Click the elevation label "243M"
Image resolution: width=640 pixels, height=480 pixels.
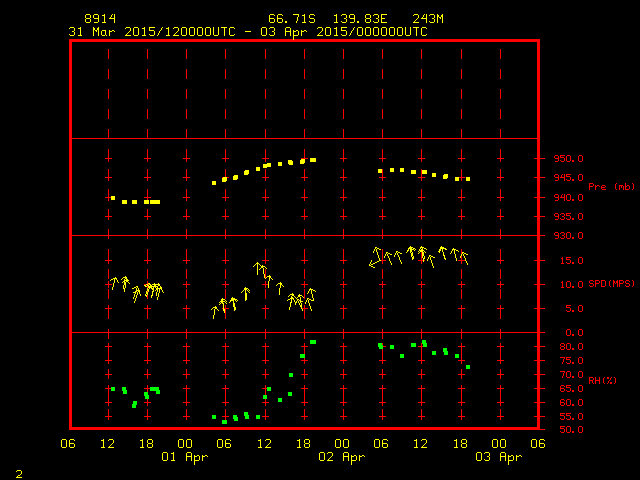pyautogui.click(x=428, y=19)
